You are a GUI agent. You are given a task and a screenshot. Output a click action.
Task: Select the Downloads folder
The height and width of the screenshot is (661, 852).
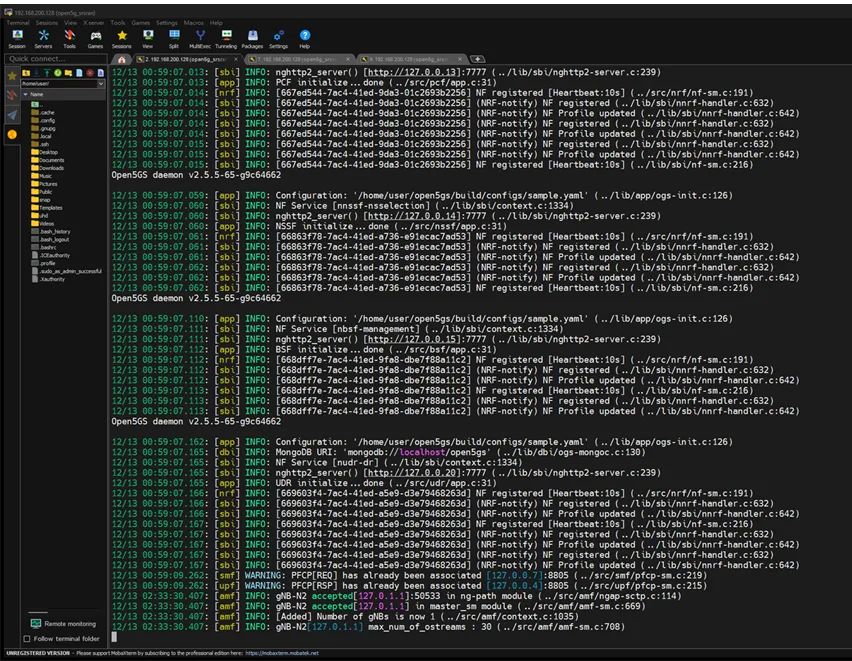coord(48,168)
